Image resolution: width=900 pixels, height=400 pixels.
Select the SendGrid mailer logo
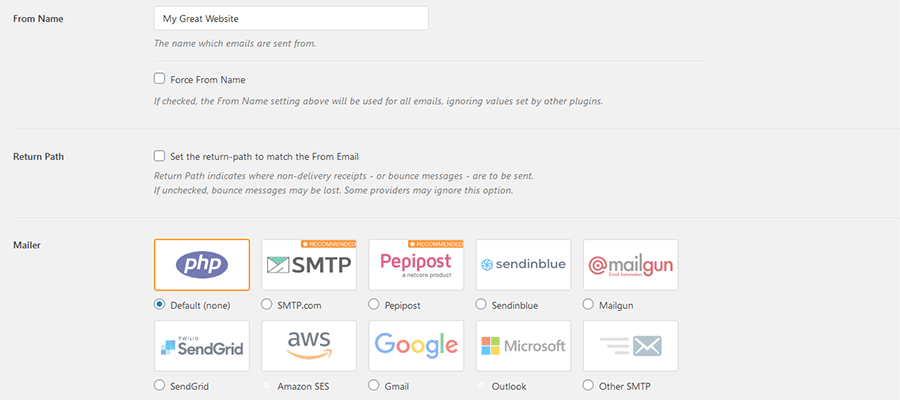[x=202, y=345]
